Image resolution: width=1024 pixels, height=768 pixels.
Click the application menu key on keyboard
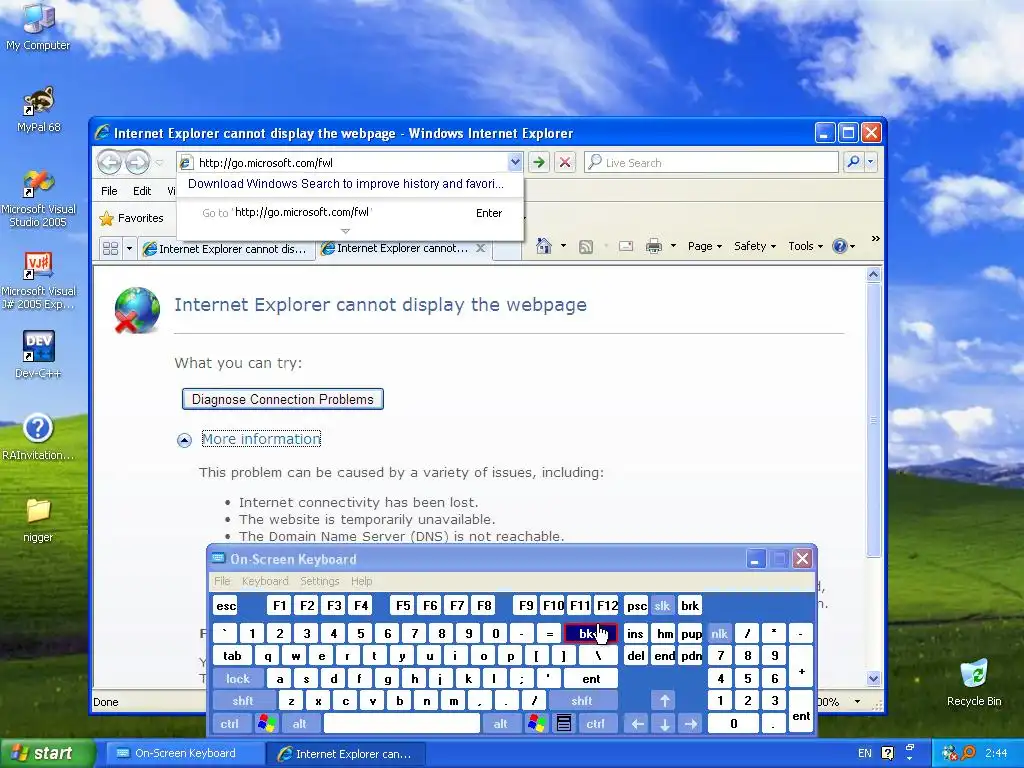coord(564,724)
